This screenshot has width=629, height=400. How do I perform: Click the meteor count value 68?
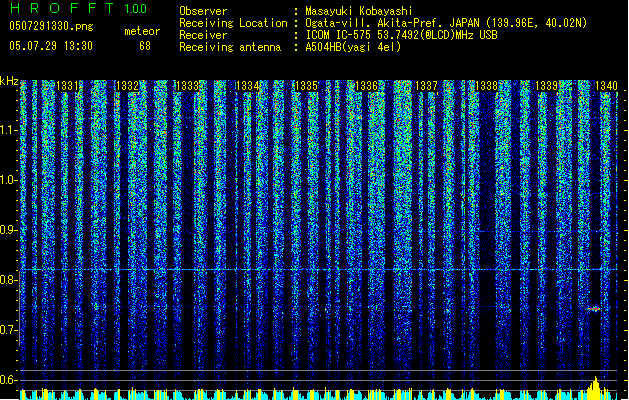point(145,46)
